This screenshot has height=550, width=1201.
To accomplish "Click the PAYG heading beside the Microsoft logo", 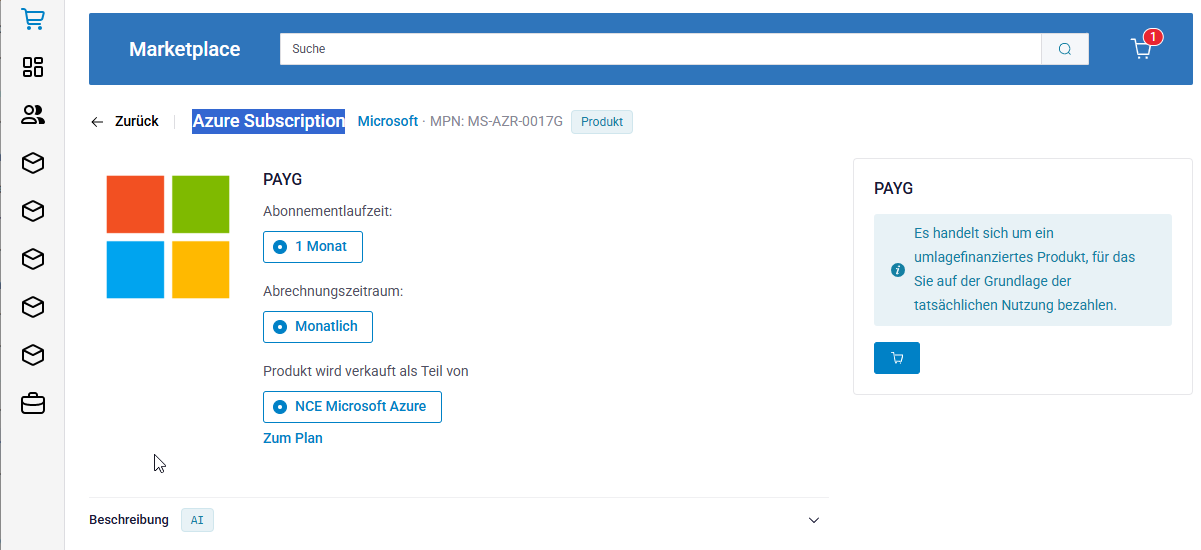I will [282, 180].
